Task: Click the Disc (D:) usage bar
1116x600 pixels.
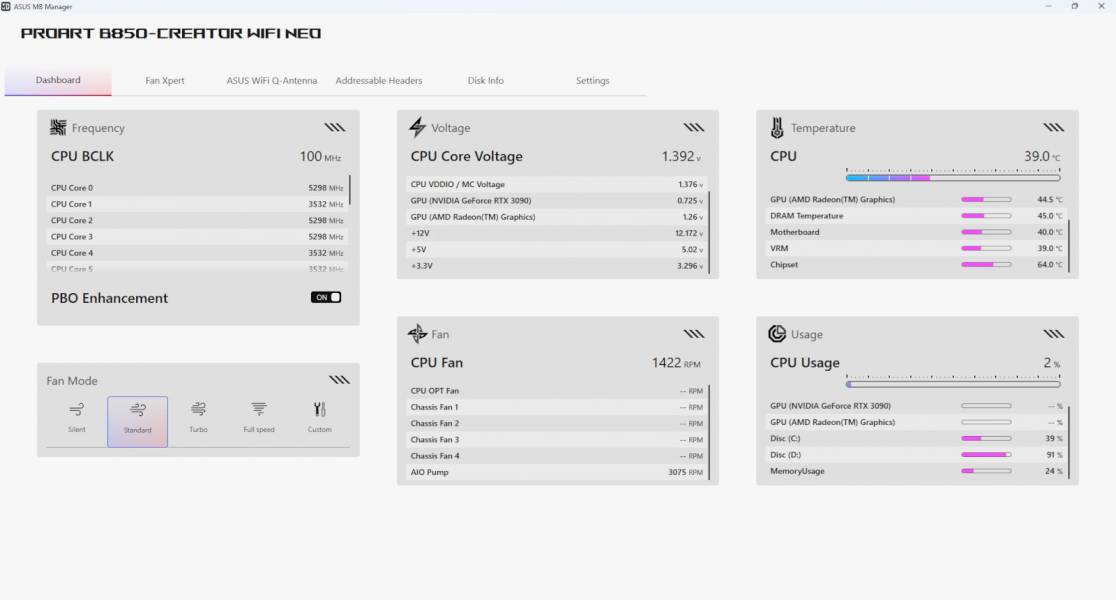Action: [x=986, y=455]
